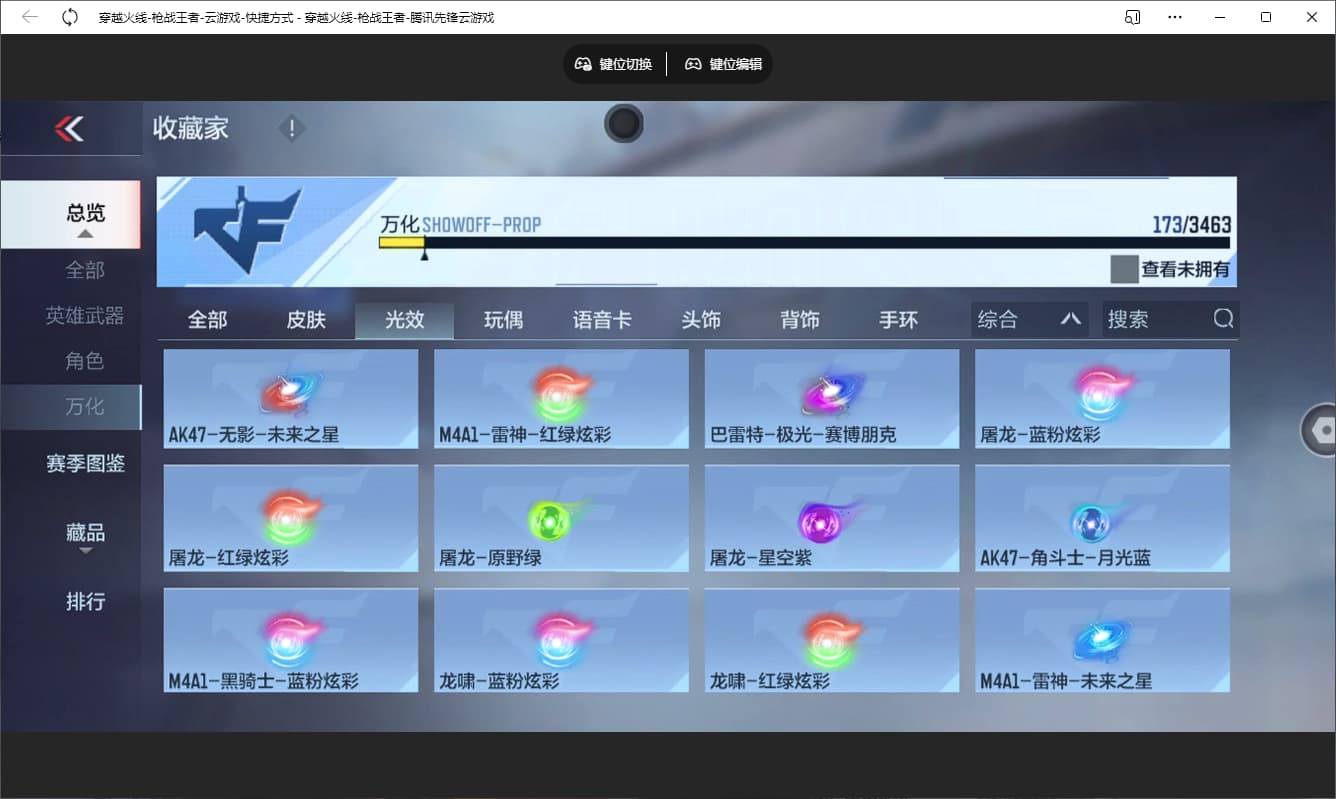1336x799 pixels.
Task: Click the refresh icon in the title bar
Action: coord(68,16)
